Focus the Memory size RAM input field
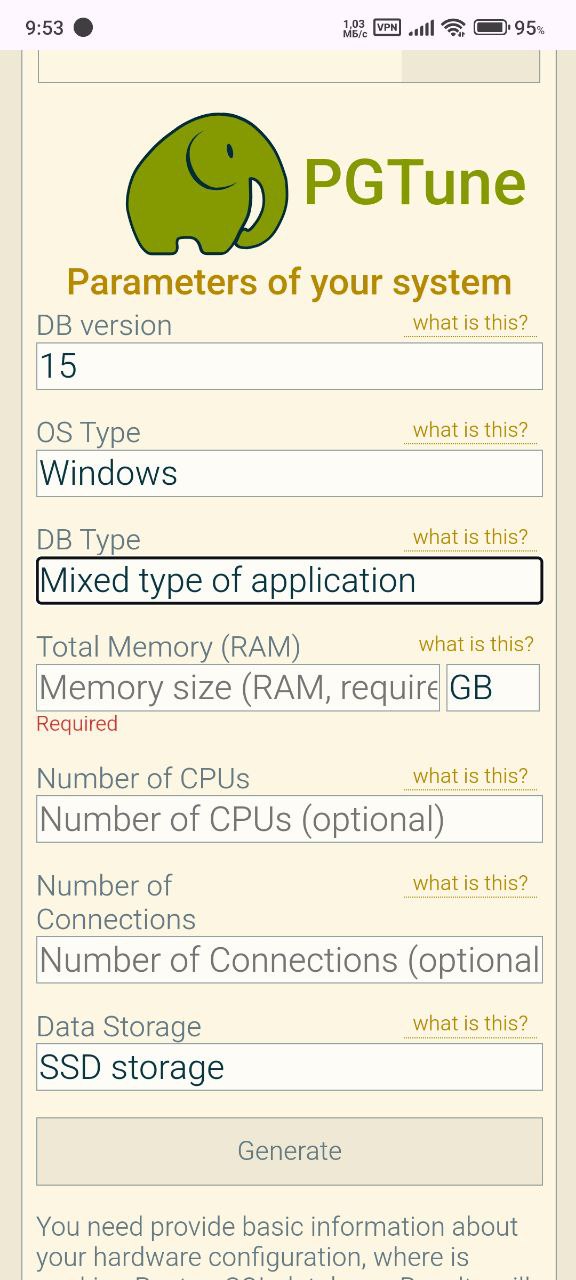The image size is (576, 1280). tap(238, 687)
